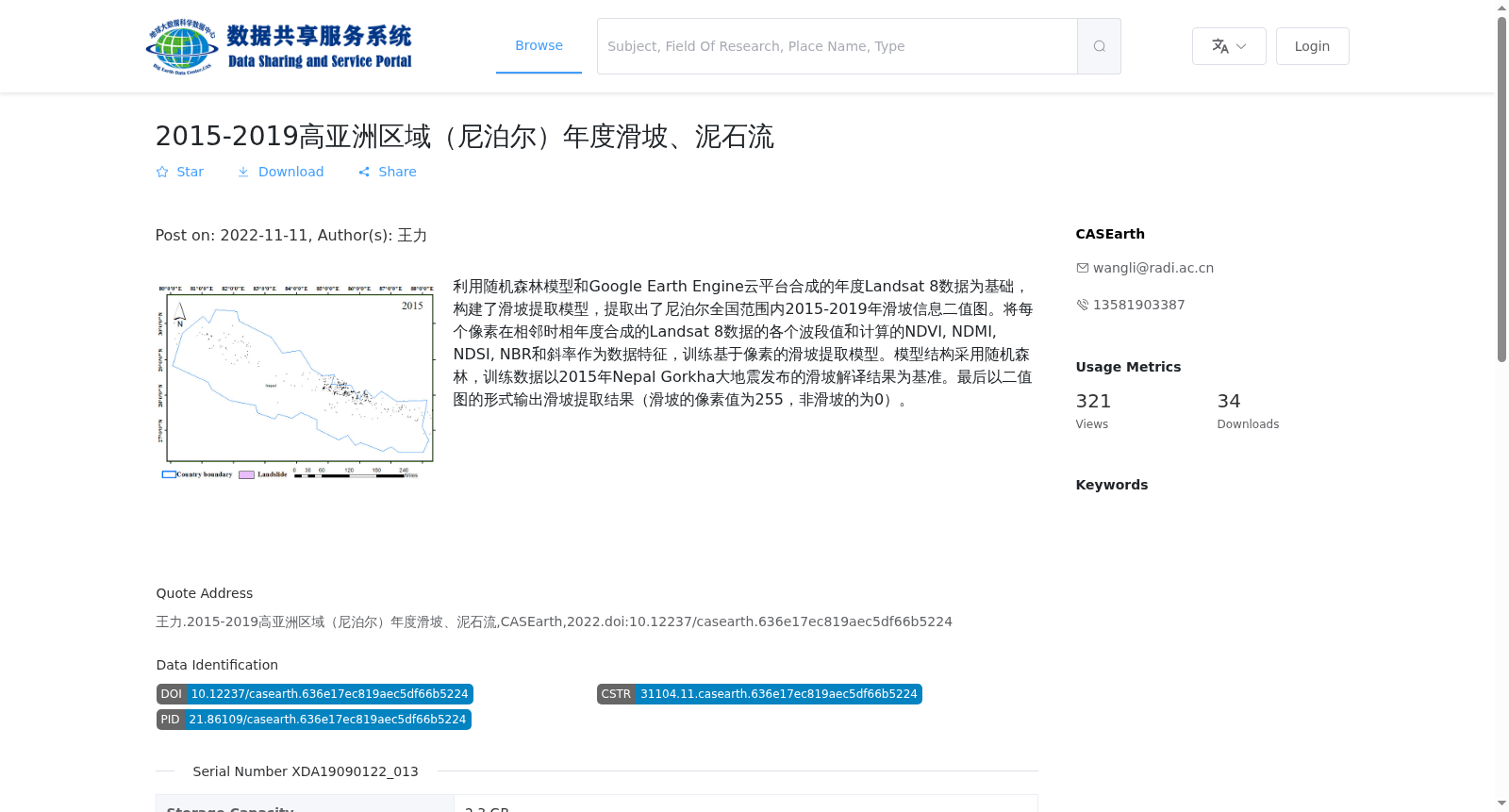Click the magnifier search button
Screen dimensions: 1509x812
point(1099,46)
